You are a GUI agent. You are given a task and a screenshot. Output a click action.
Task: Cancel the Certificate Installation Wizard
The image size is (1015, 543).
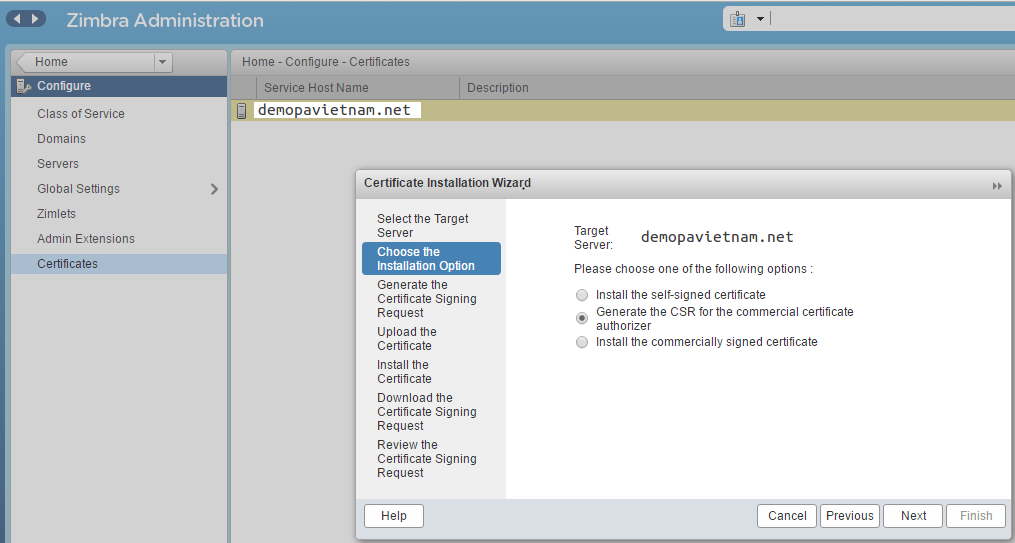786,516
